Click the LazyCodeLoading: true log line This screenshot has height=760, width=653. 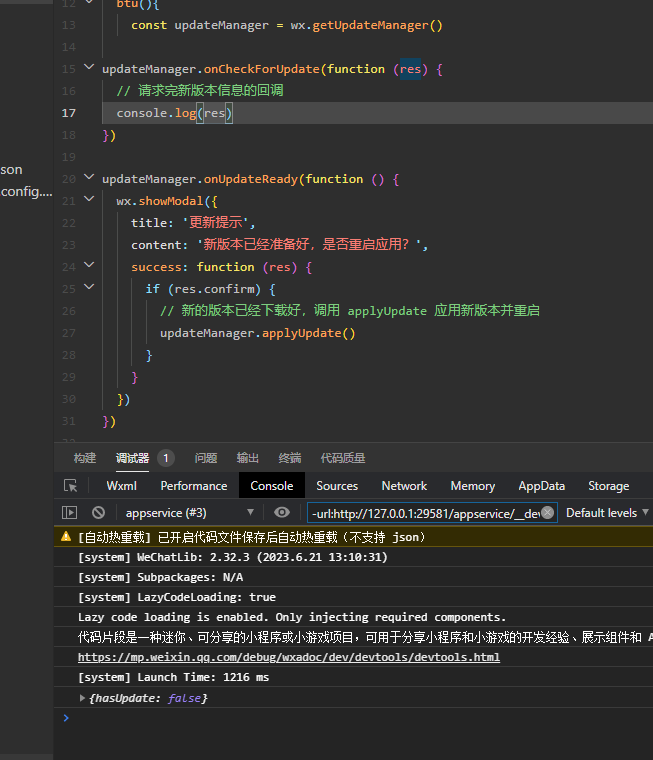point(177,597)
